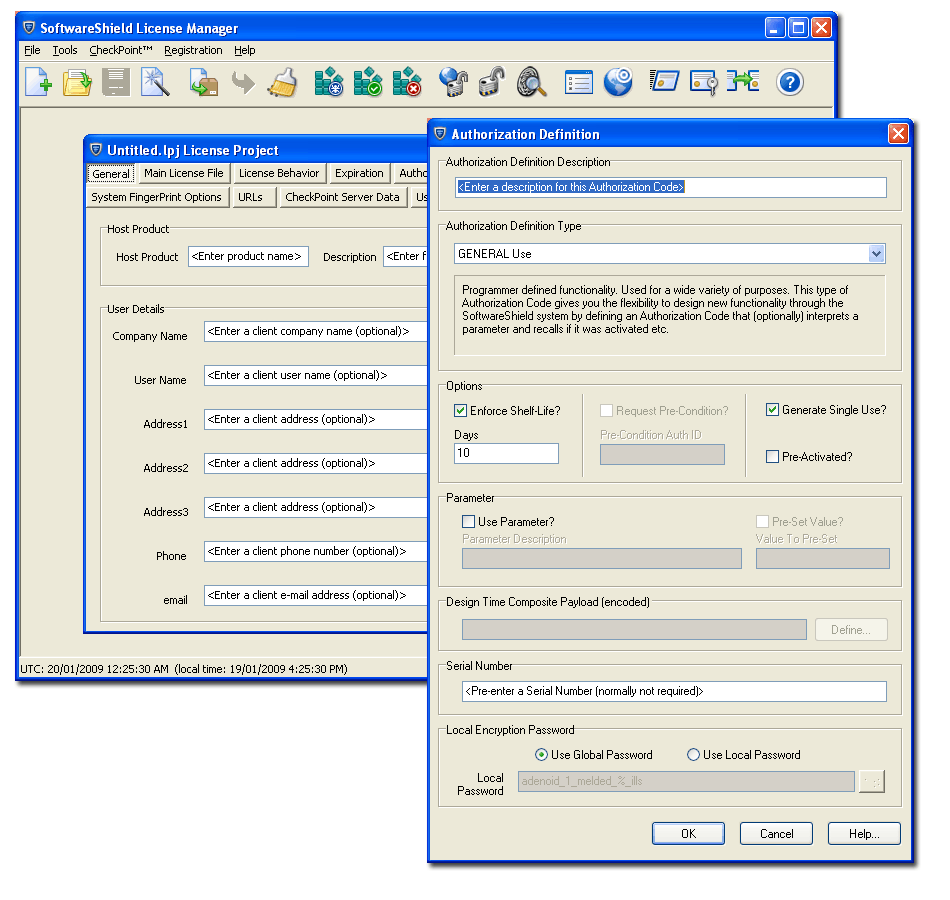Screen dimensions: 950x900
Task: Switch to the Main License File tab
Action: pyautogui.click(x=184, y=173)
